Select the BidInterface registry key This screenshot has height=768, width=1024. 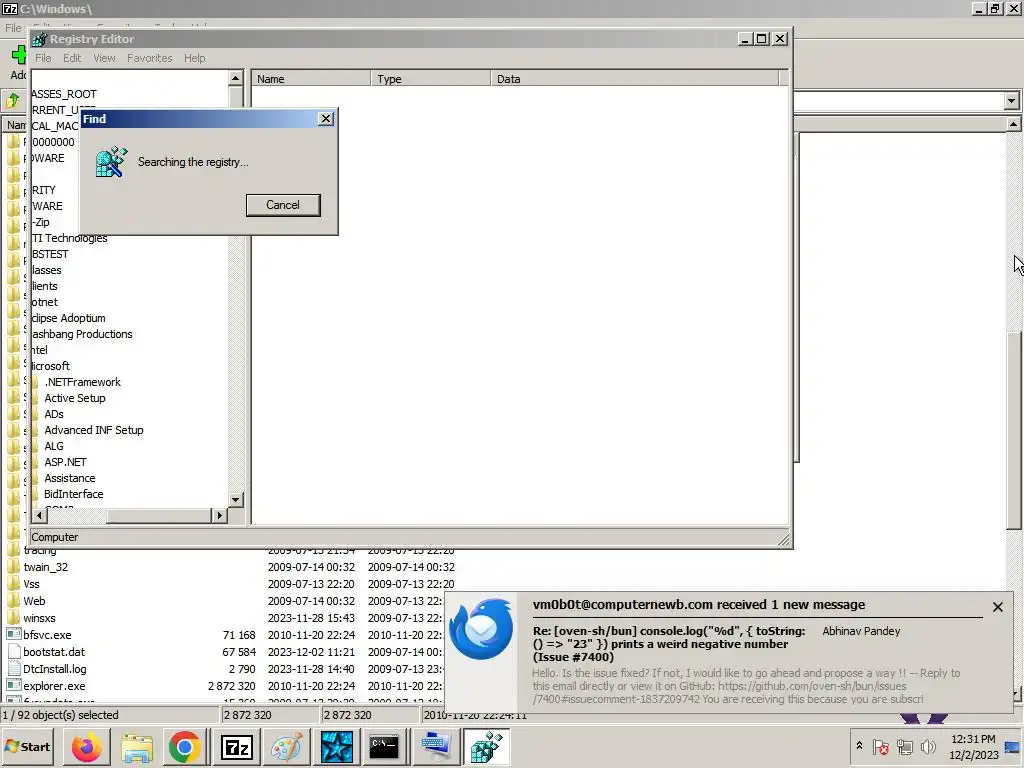[x=73, y=494]
